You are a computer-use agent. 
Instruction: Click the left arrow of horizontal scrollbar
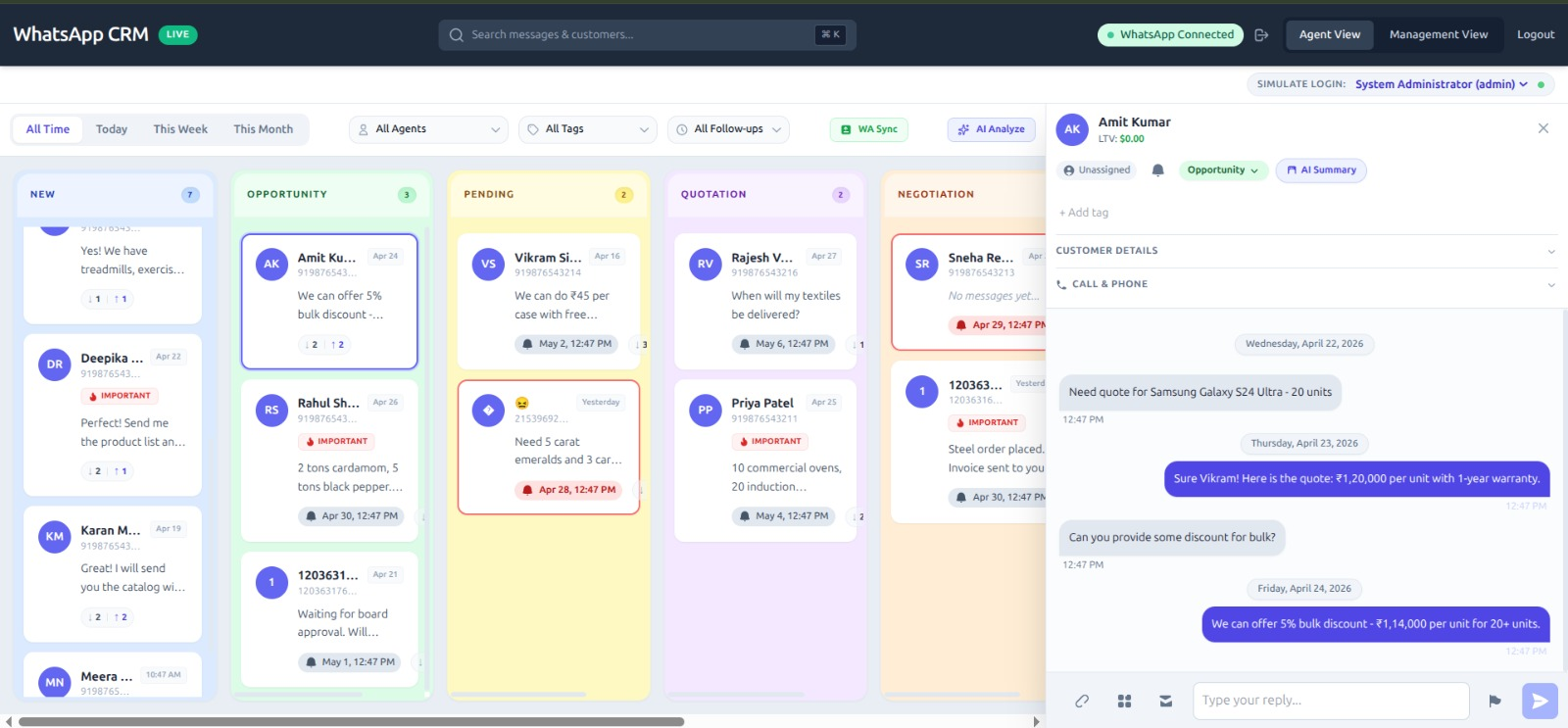pos(9,722)
